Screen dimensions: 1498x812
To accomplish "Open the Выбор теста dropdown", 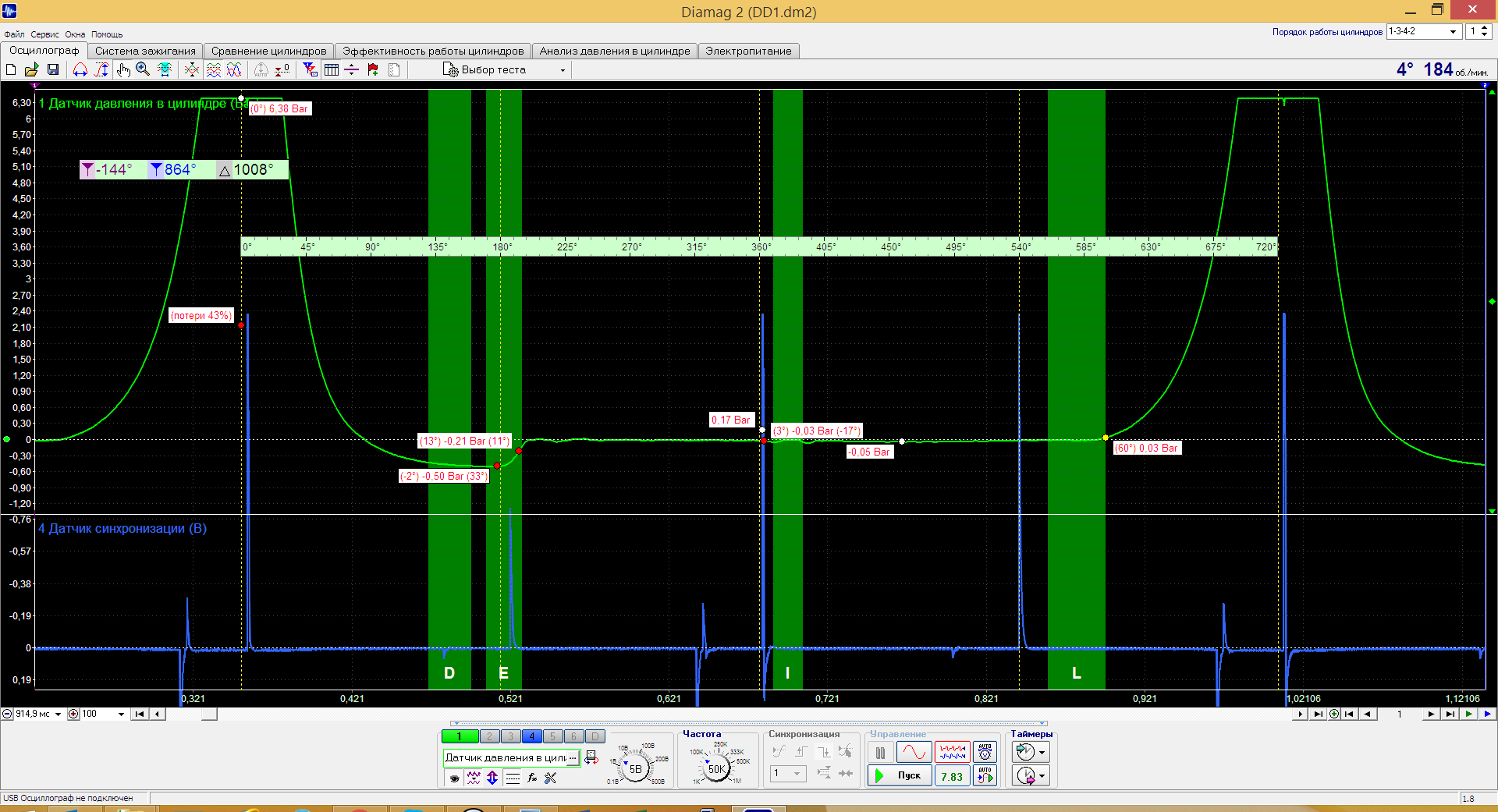I will [x=504, y=69].
